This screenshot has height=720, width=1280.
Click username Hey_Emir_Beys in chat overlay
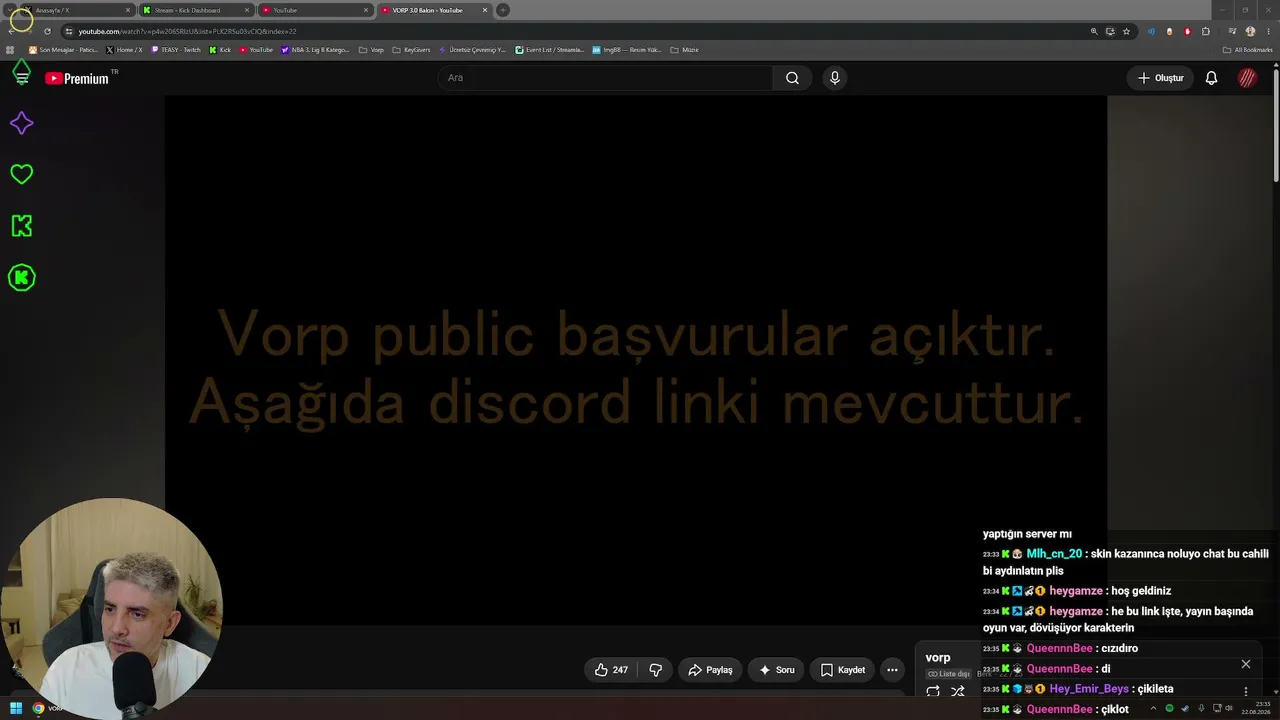click(1089, 689)
